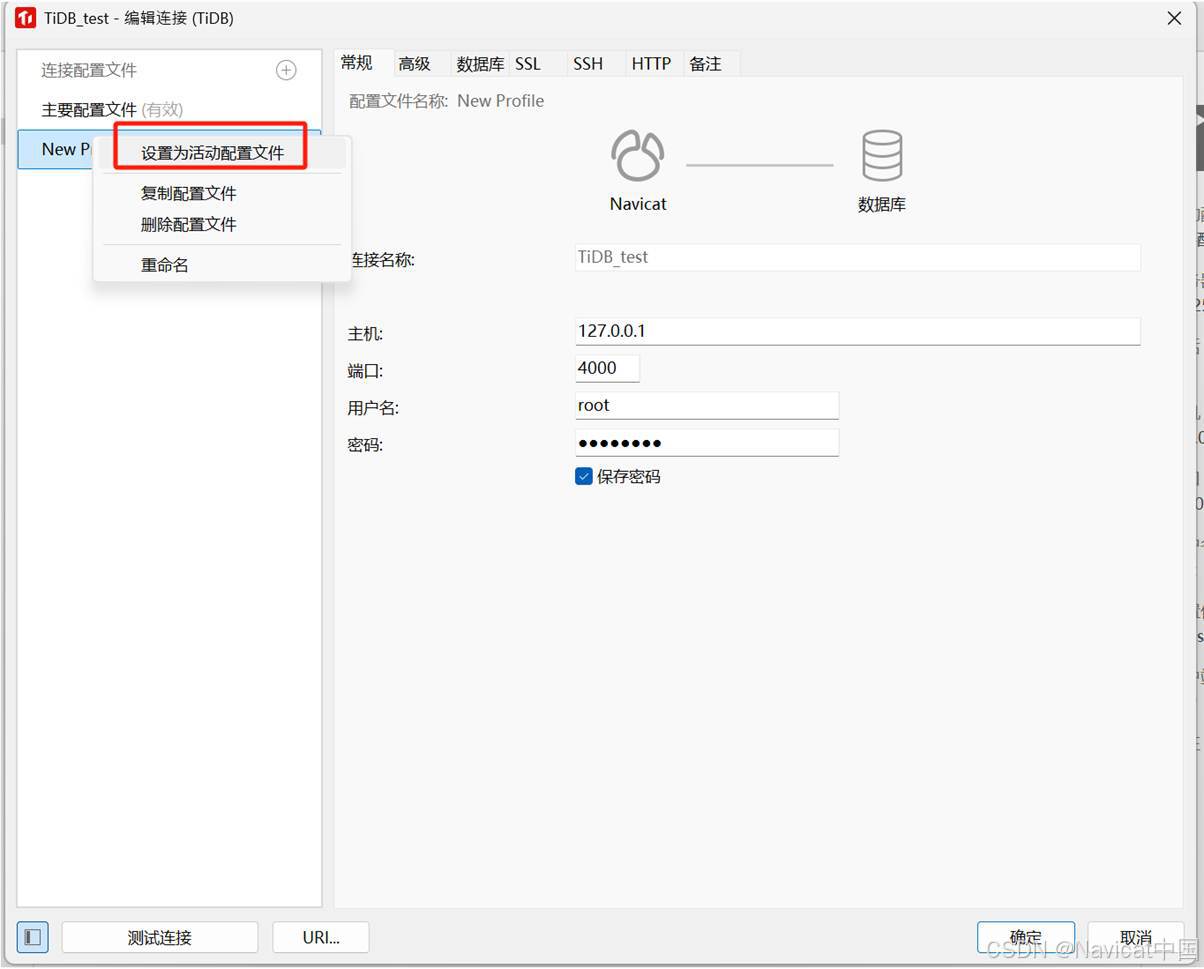The height and width of the screenshot is (969, 1204).
Task: Select 主要配置文件 (有效) profile
Action: (x=169, y=110)
